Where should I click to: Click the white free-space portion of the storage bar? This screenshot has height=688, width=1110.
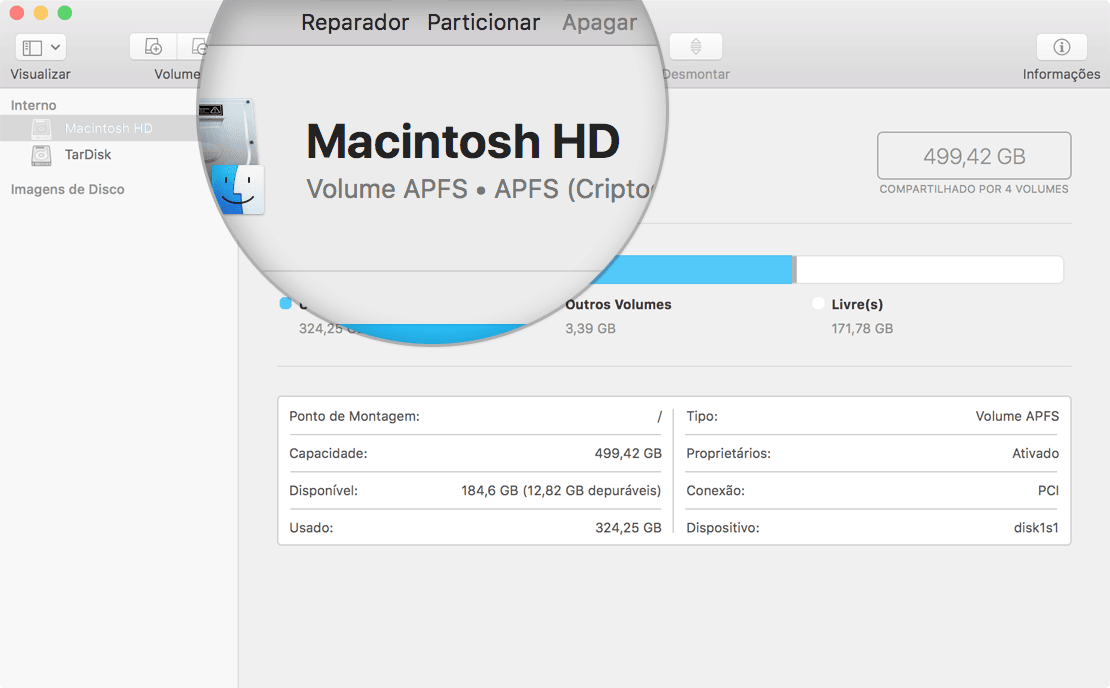929,270
